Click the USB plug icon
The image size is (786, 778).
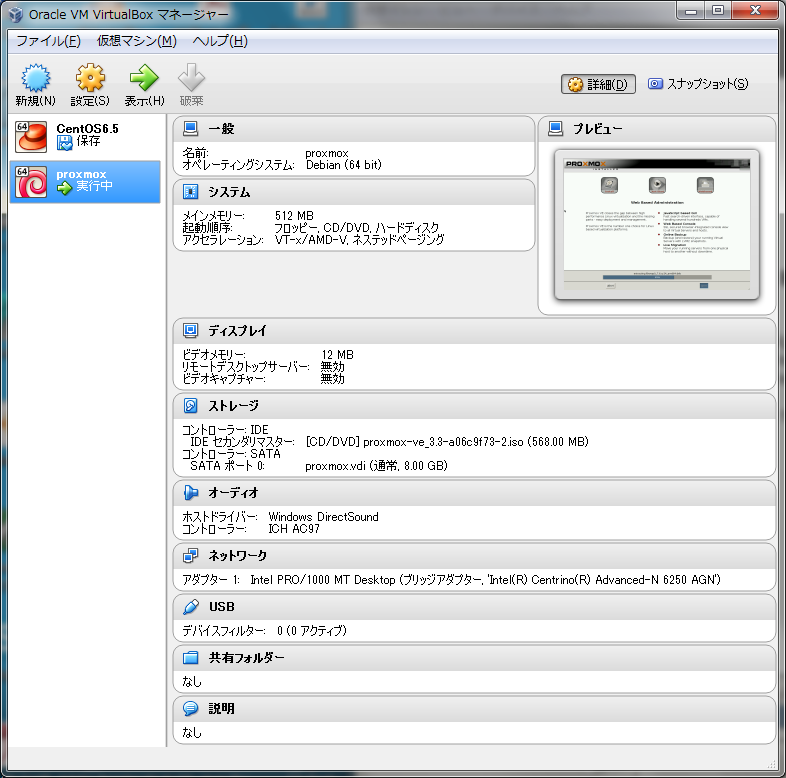(x=190, y=607)
